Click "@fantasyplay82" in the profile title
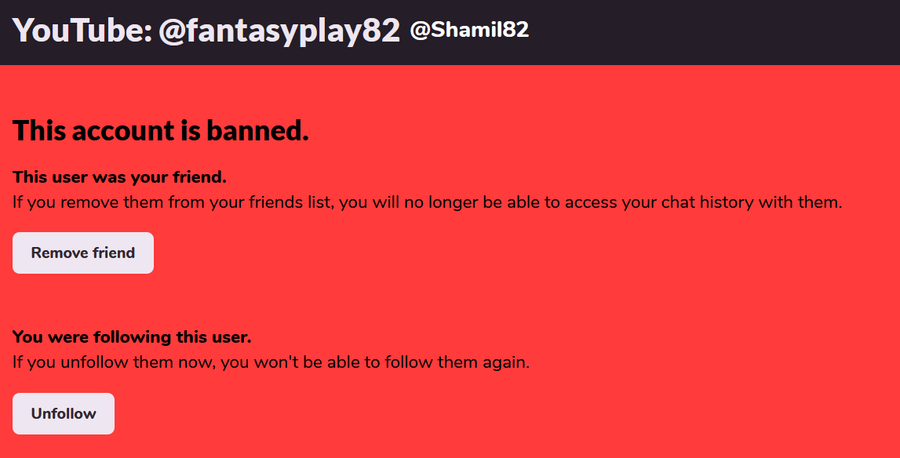Image resolution: width=900 pixels, height=458 pixels. point(279,30)
